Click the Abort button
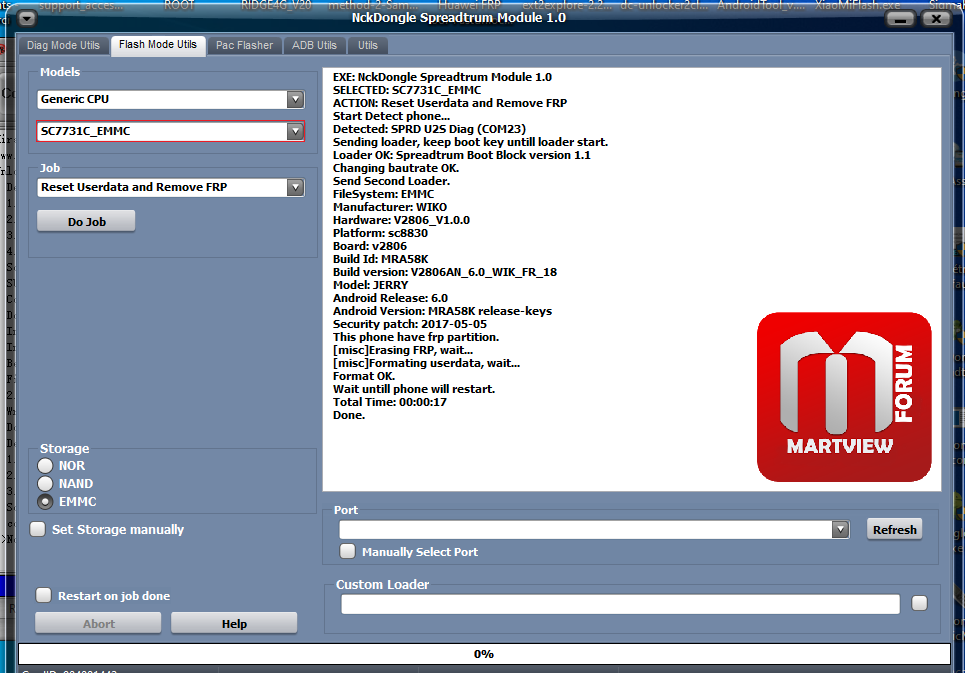The width and height of the screenshot is (965, 673). pos(98,623)
